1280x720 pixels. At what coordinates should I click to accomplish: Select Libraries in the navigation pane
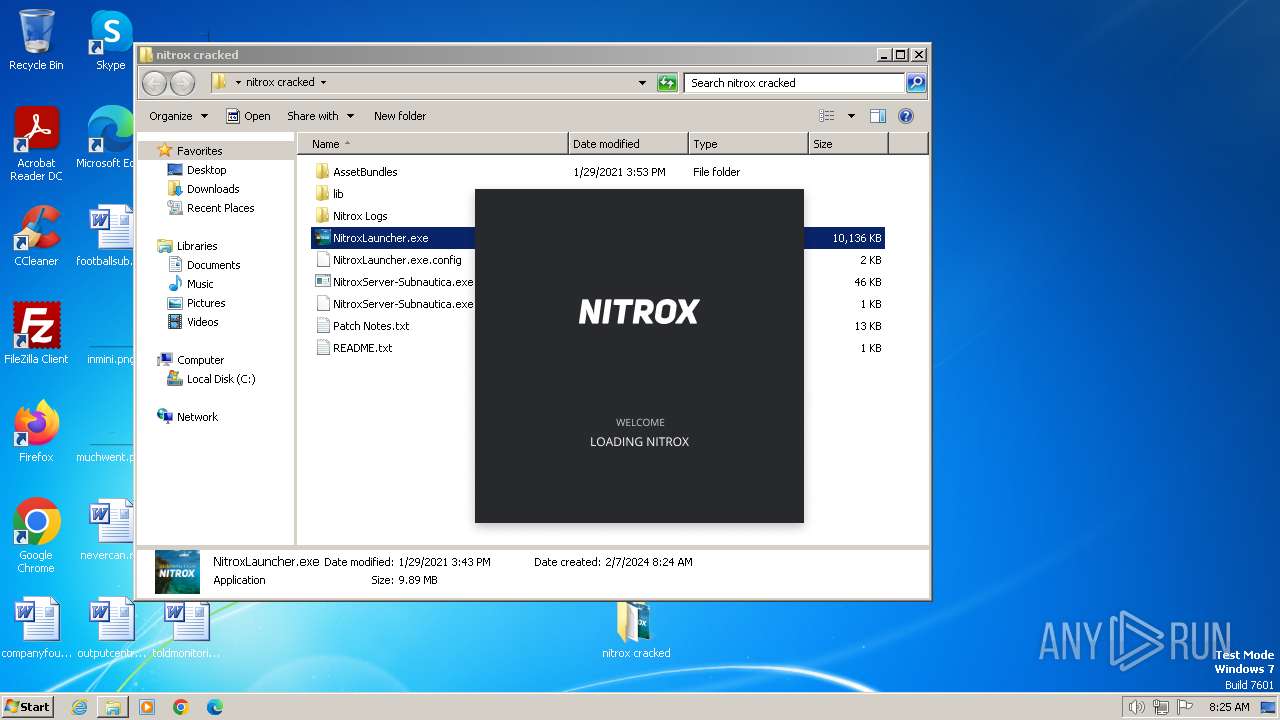(196, 246)
